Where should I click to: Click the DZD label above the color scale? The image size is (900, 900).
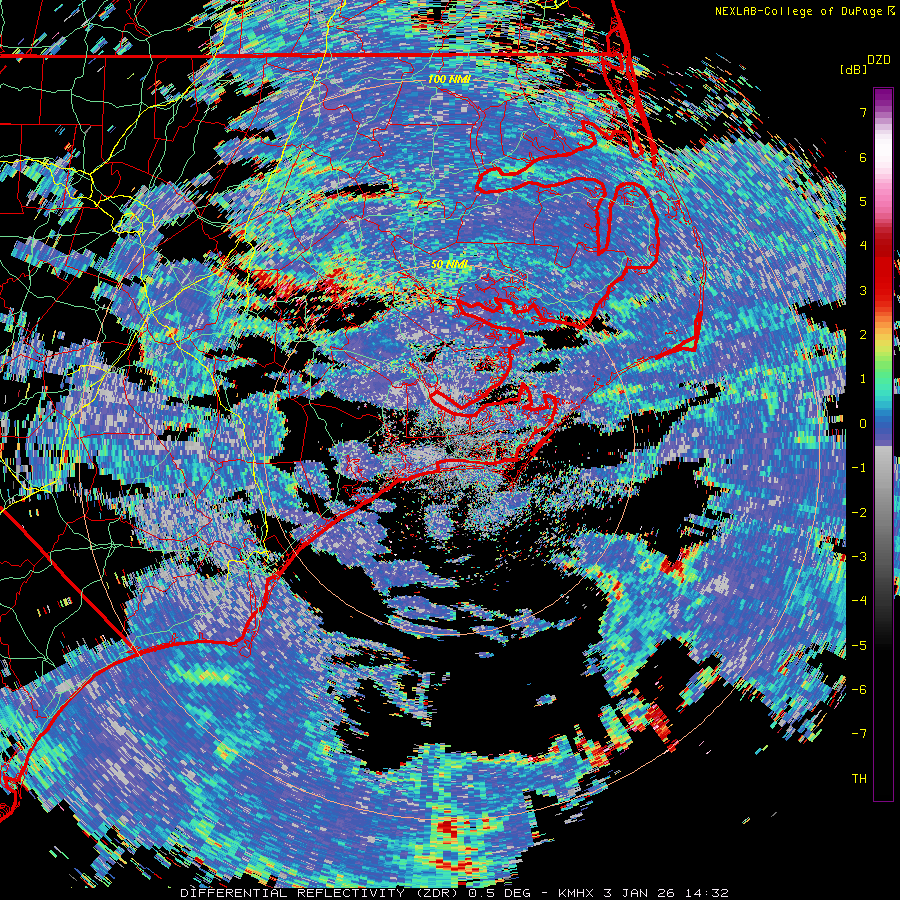click(x=878, y=60)
